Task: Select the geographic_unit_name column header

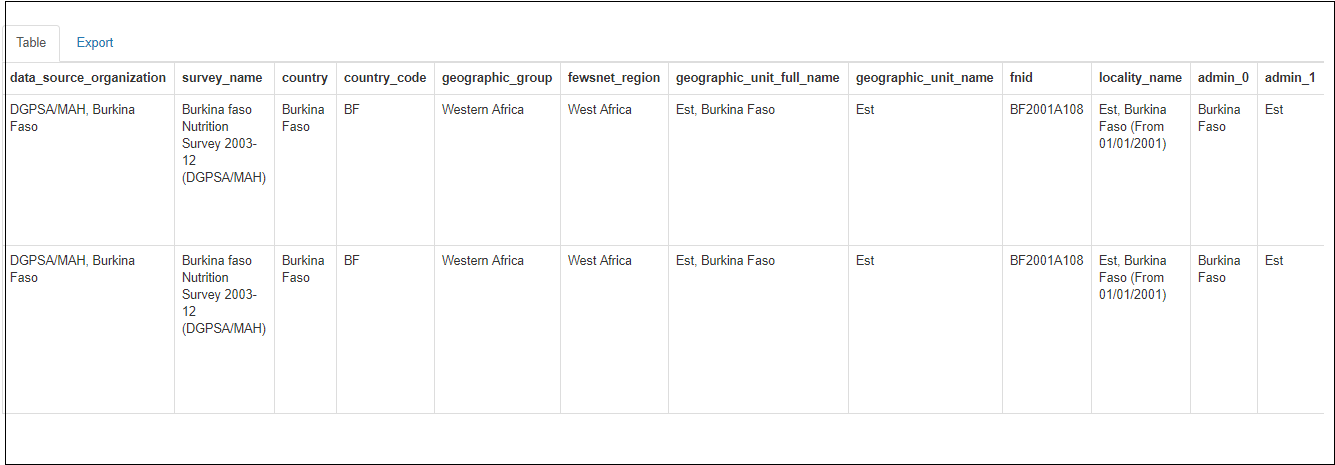Action: (x=925, y=78)
